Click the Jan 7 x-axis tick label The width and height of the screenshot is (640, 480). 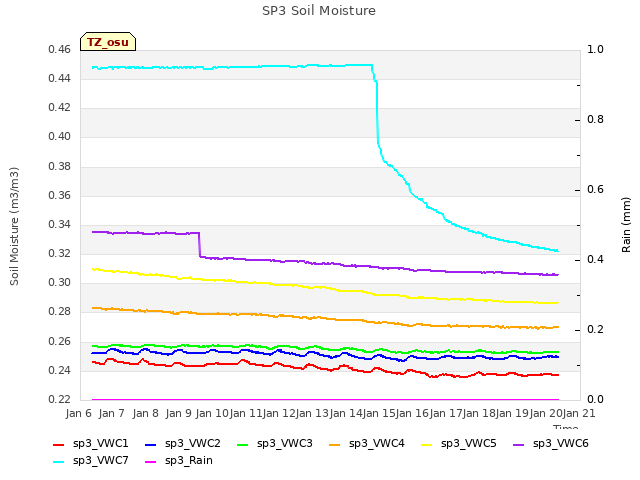pyautogui.click(x=111, y=413)
